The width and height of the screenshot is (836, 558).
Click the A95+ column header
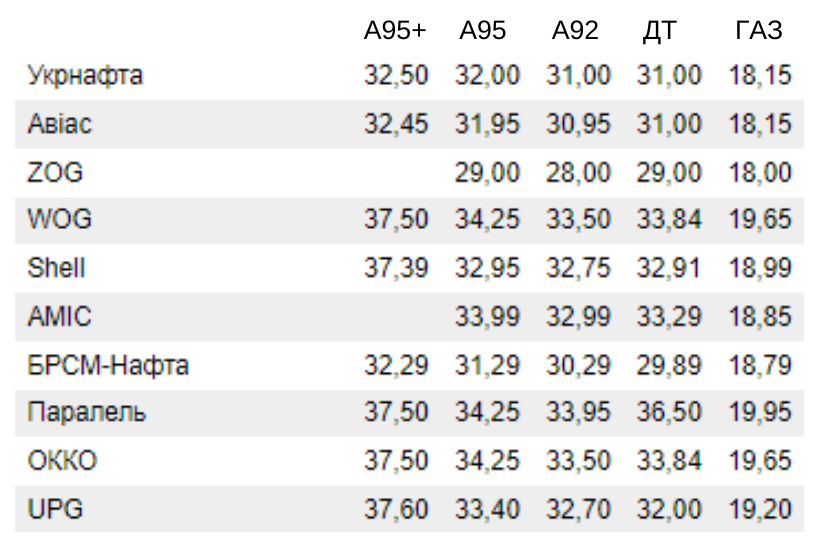pos(395,30)
